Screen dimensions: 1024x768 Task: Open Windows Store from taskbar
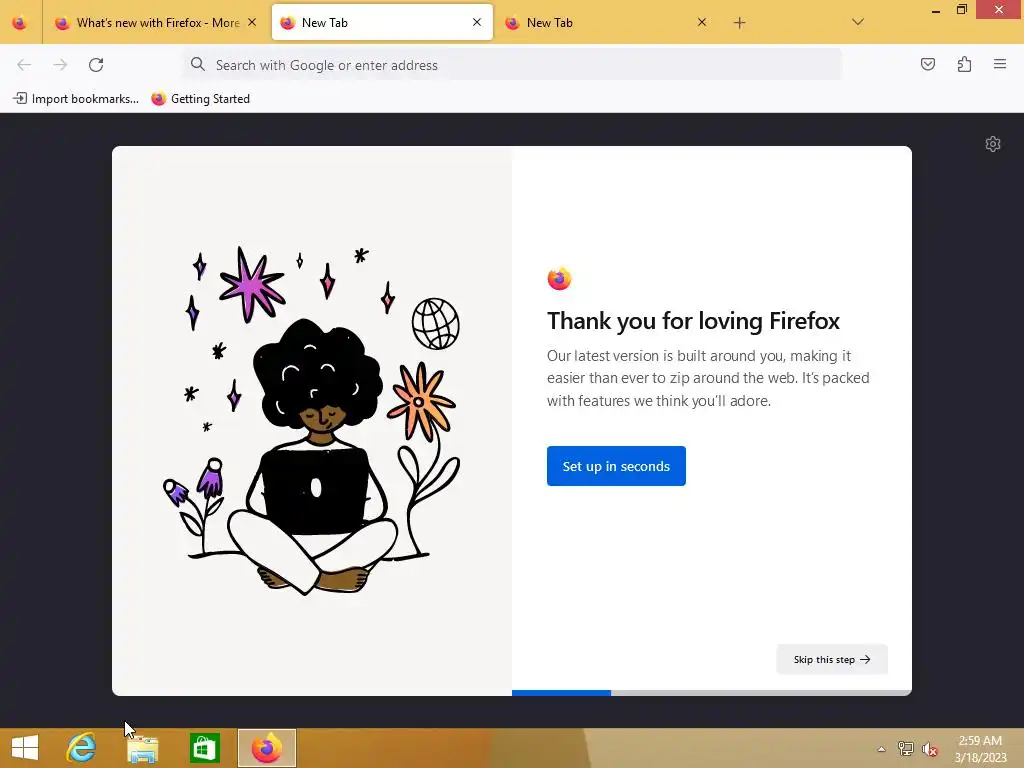coord(204,748)
